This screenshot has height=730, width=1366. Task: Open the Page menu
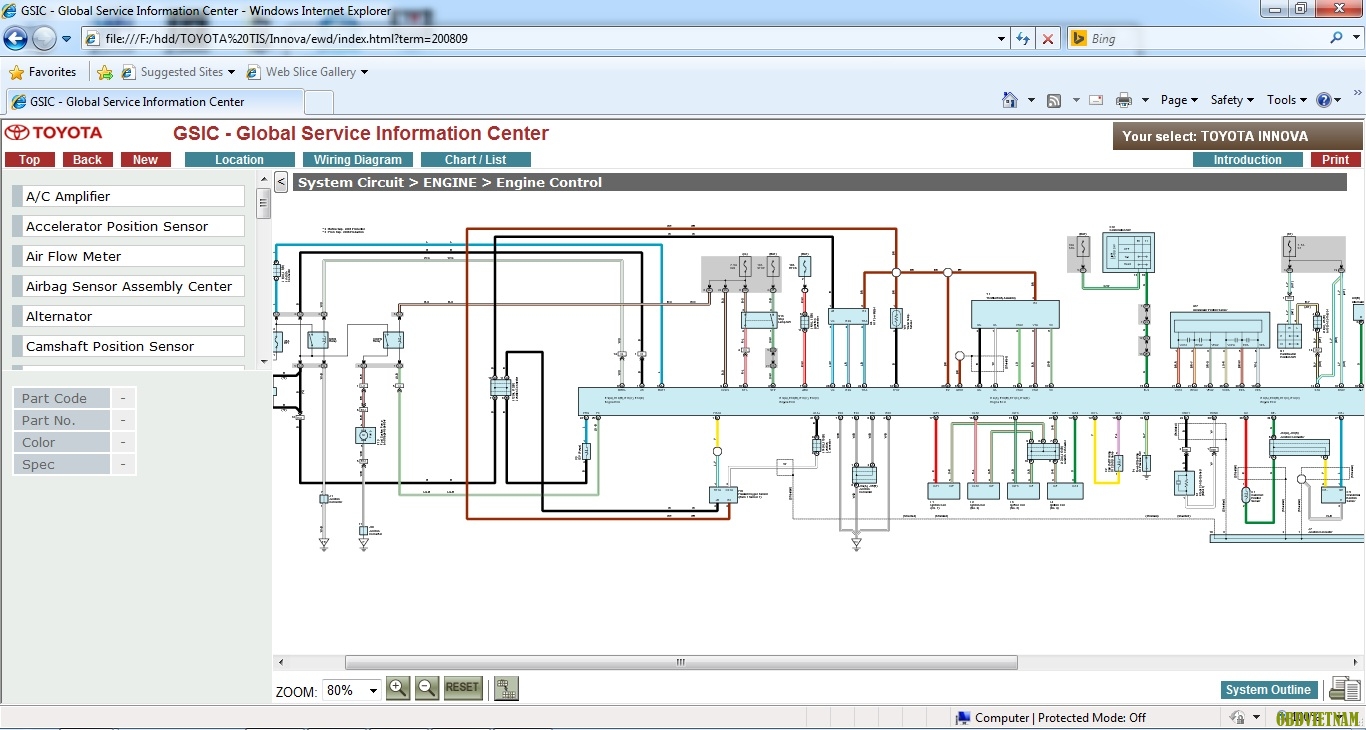[1179, 100]
